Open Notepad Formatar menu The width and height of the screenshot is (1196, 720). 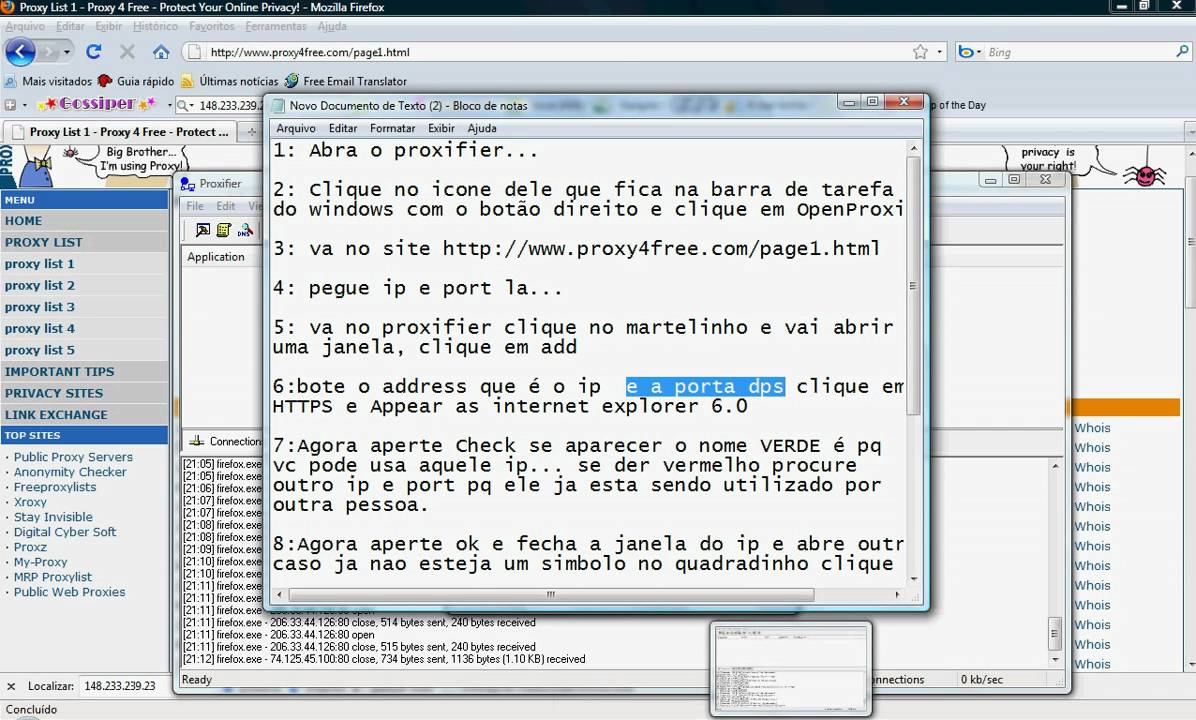click(x=392, y=128)
